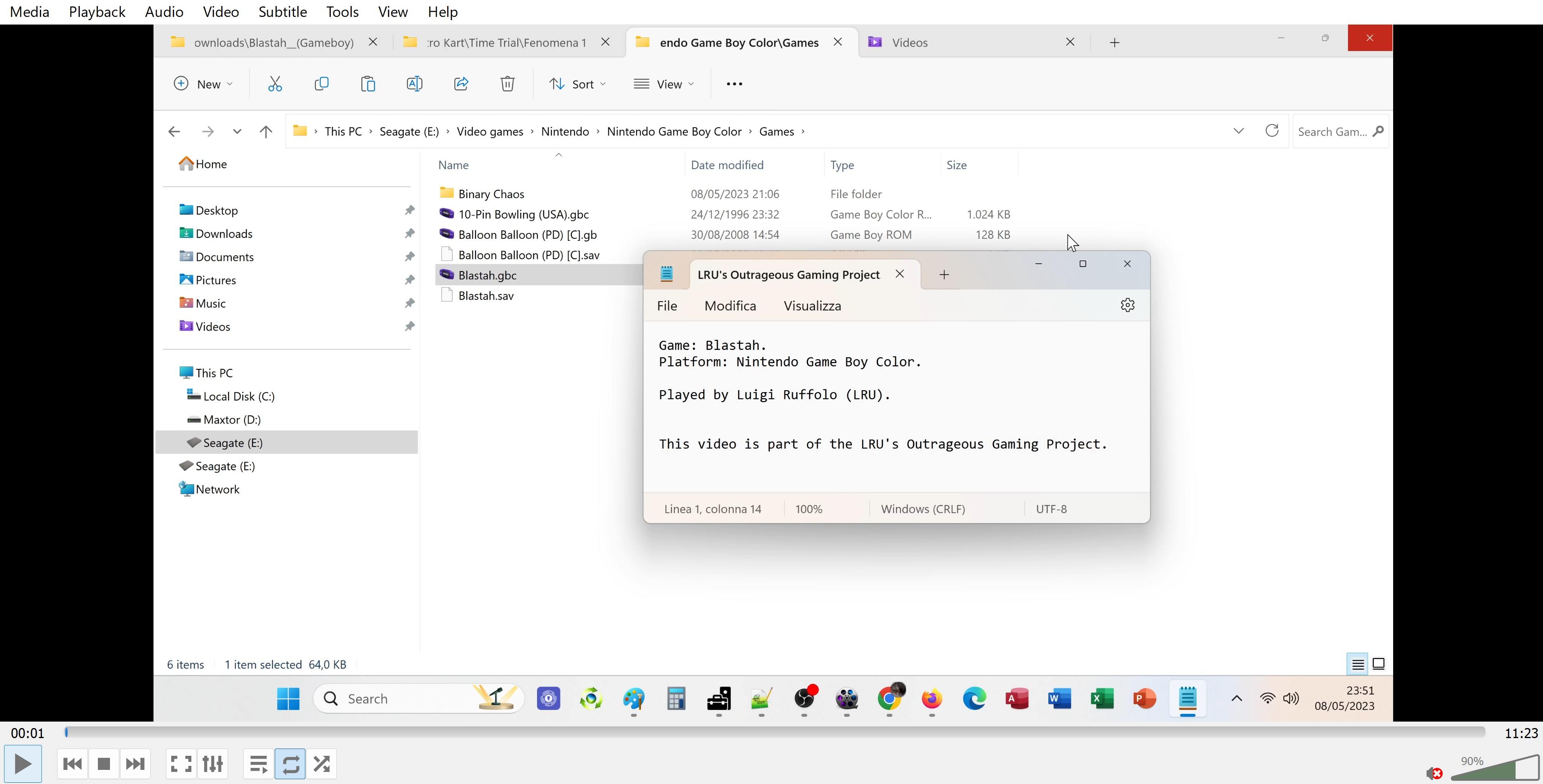Open Notepad settings gear icon
Screen dimensions: 1543x784
coord(1127,305)
